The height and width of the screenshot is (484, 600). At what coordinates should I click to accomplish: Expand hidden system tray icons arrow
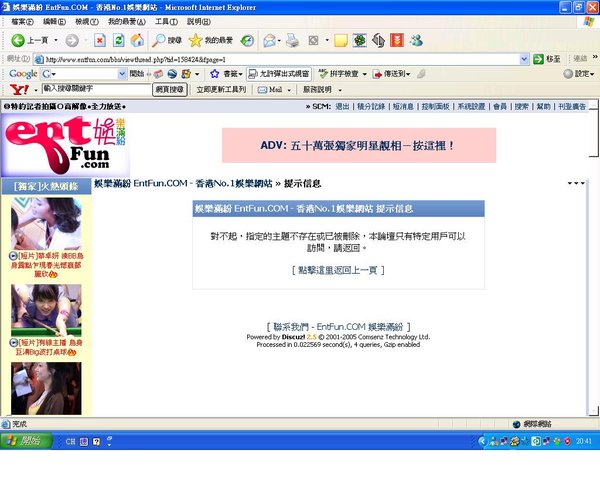point(483,441)
